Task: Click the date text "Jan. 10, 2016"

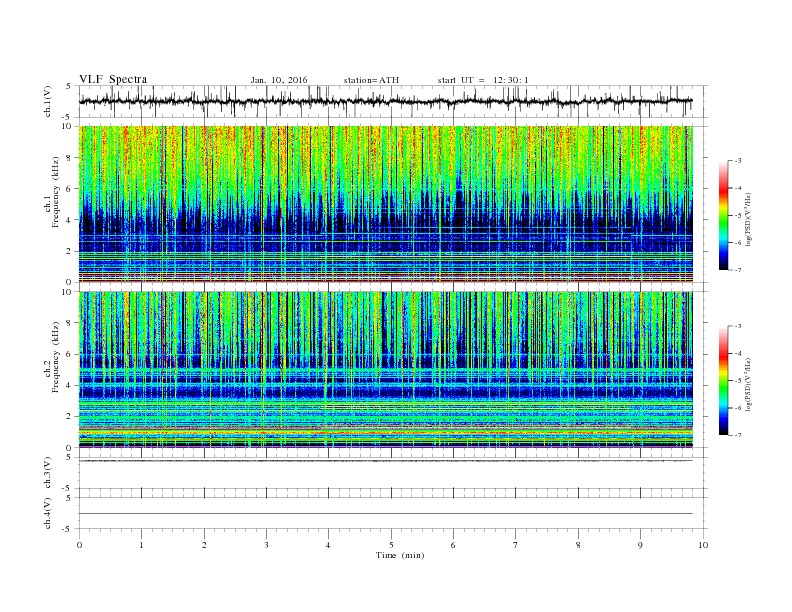Action: 279,80
